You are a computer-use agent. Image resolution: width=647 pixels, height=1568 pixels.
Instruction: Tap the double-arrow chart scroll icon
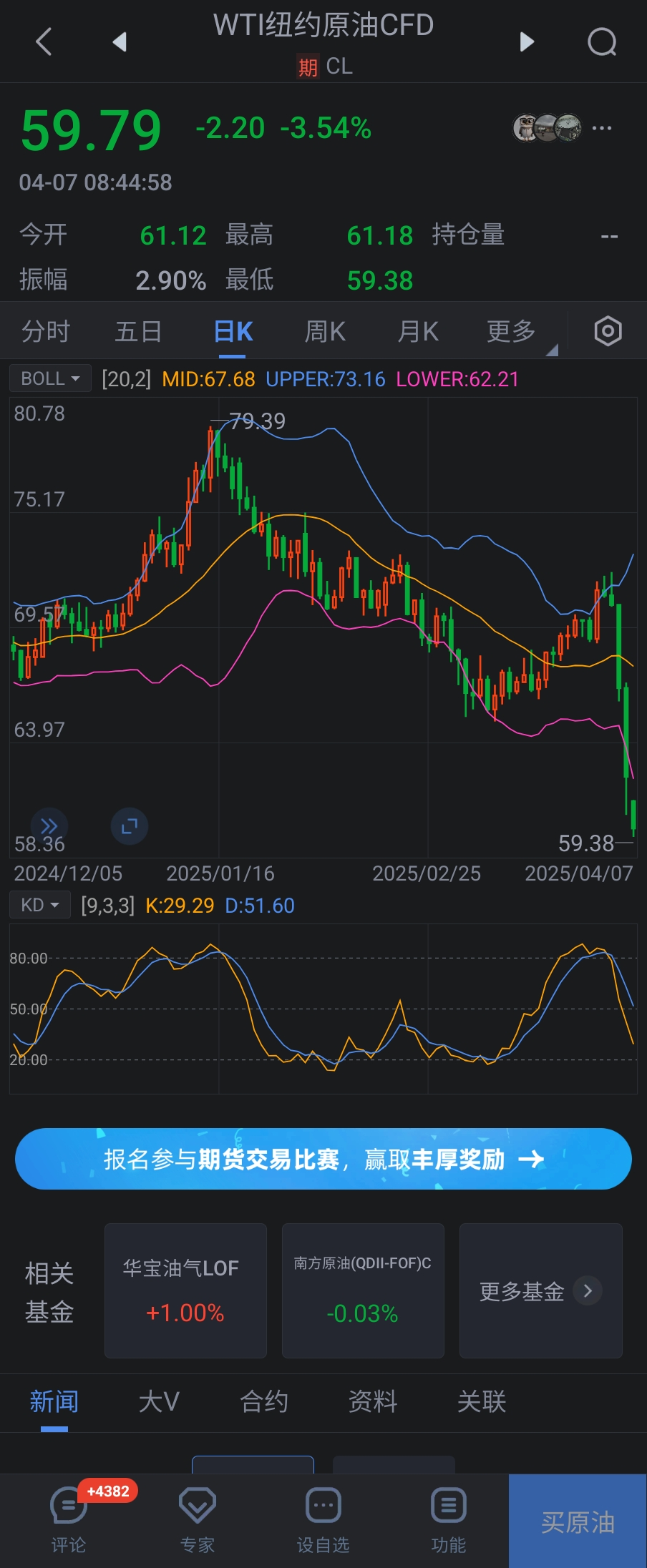[x=49, y=826]
